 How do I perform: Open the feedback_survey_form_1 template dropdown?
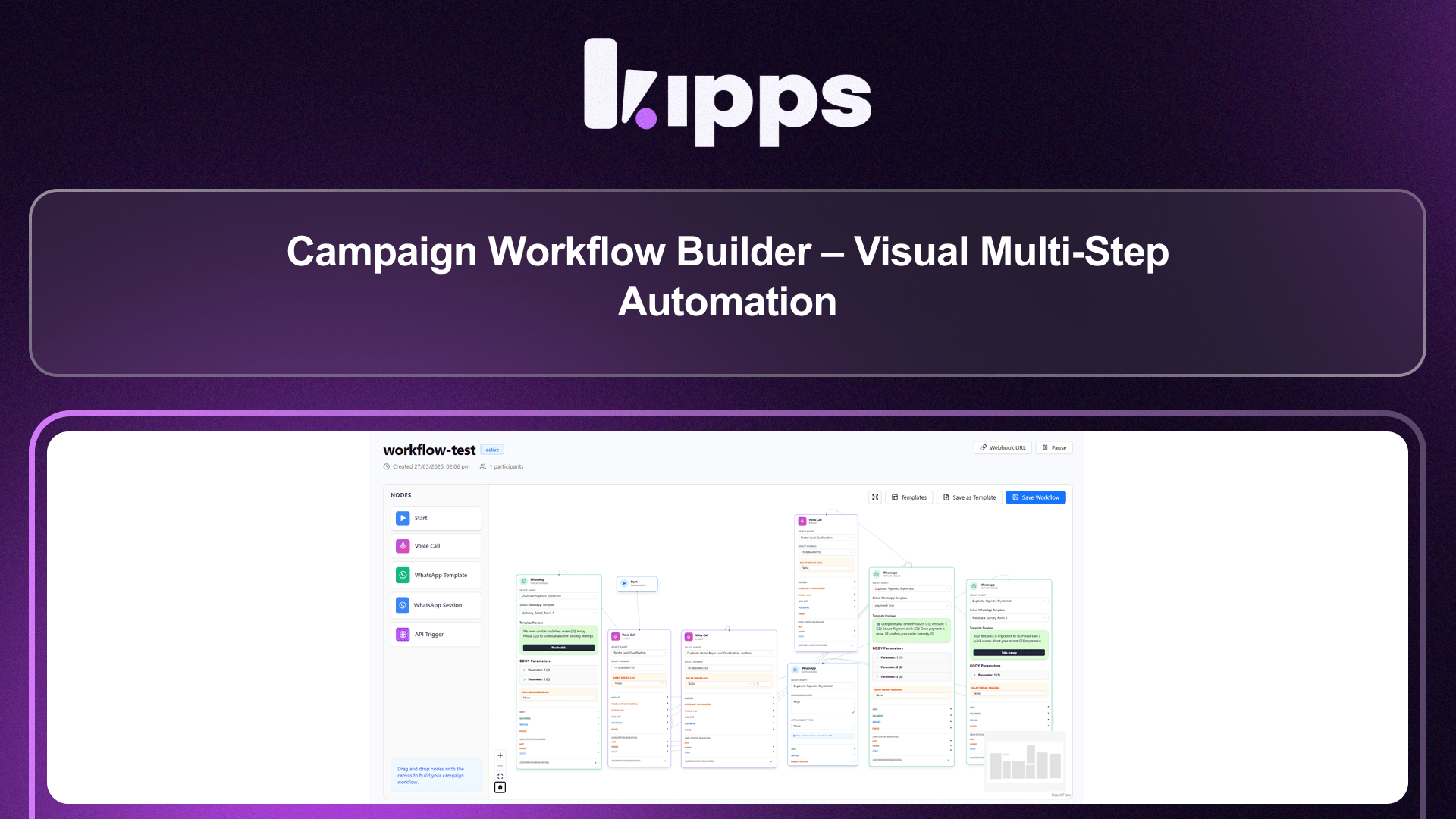(1009, 617)
